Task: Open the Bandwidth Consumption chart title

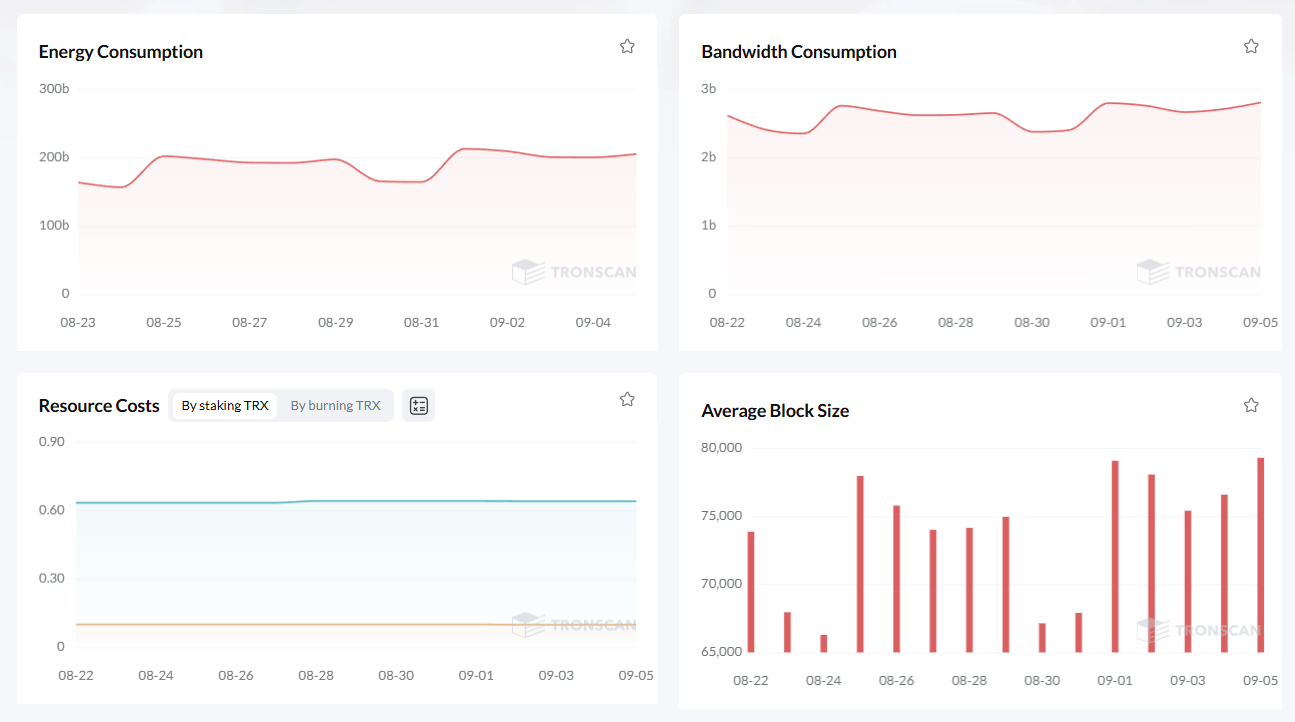Action: pyautogui.click(x=798, y=52)
